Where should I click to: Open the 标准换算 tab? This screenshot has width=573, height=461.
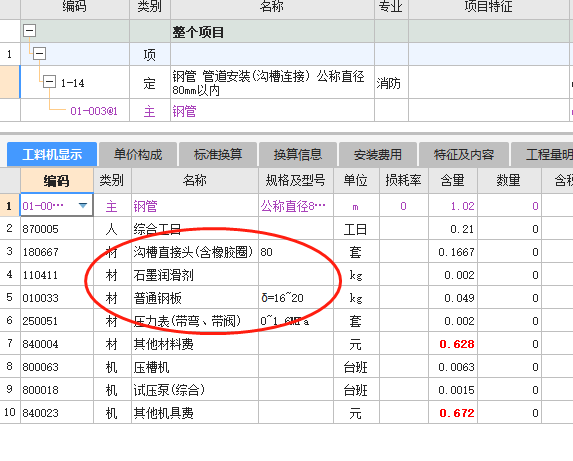tap(218, 155)
